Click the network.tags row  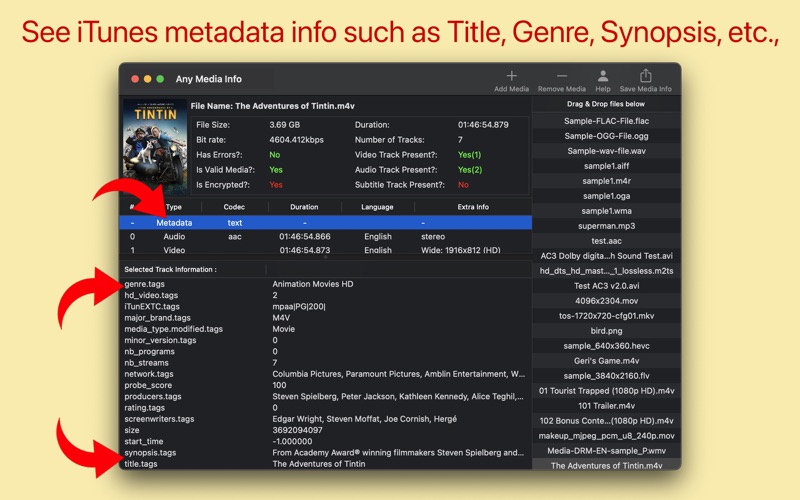(x=326, y=374)
